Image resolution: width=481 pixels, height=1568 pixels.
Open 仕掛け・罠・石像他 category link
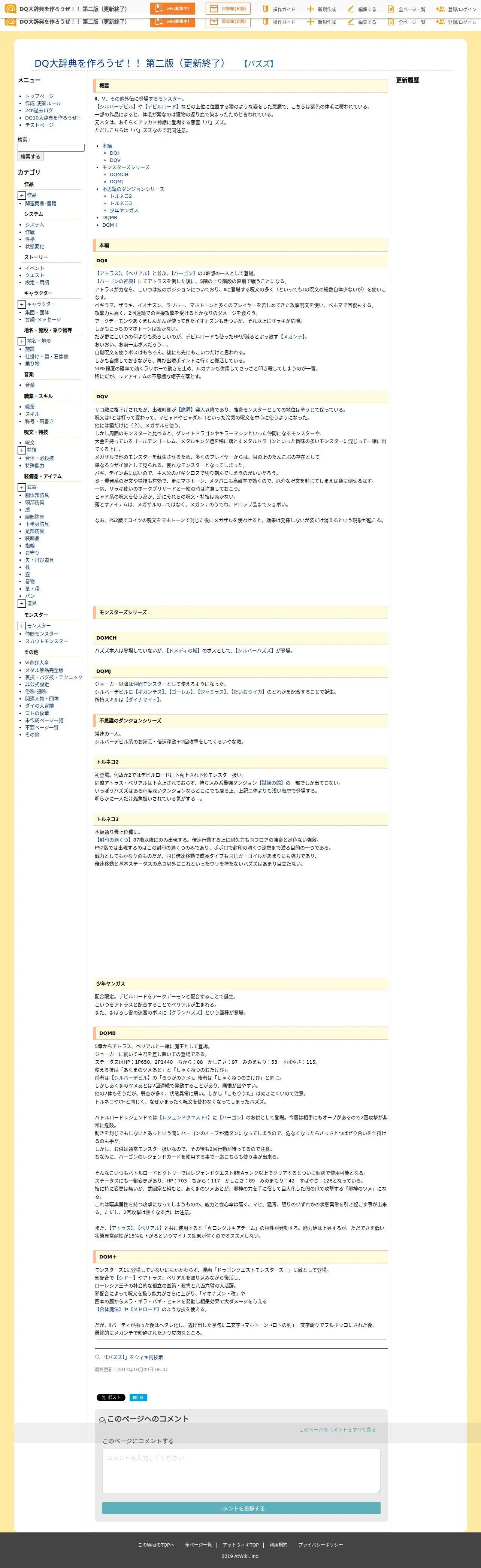[46, 357]
